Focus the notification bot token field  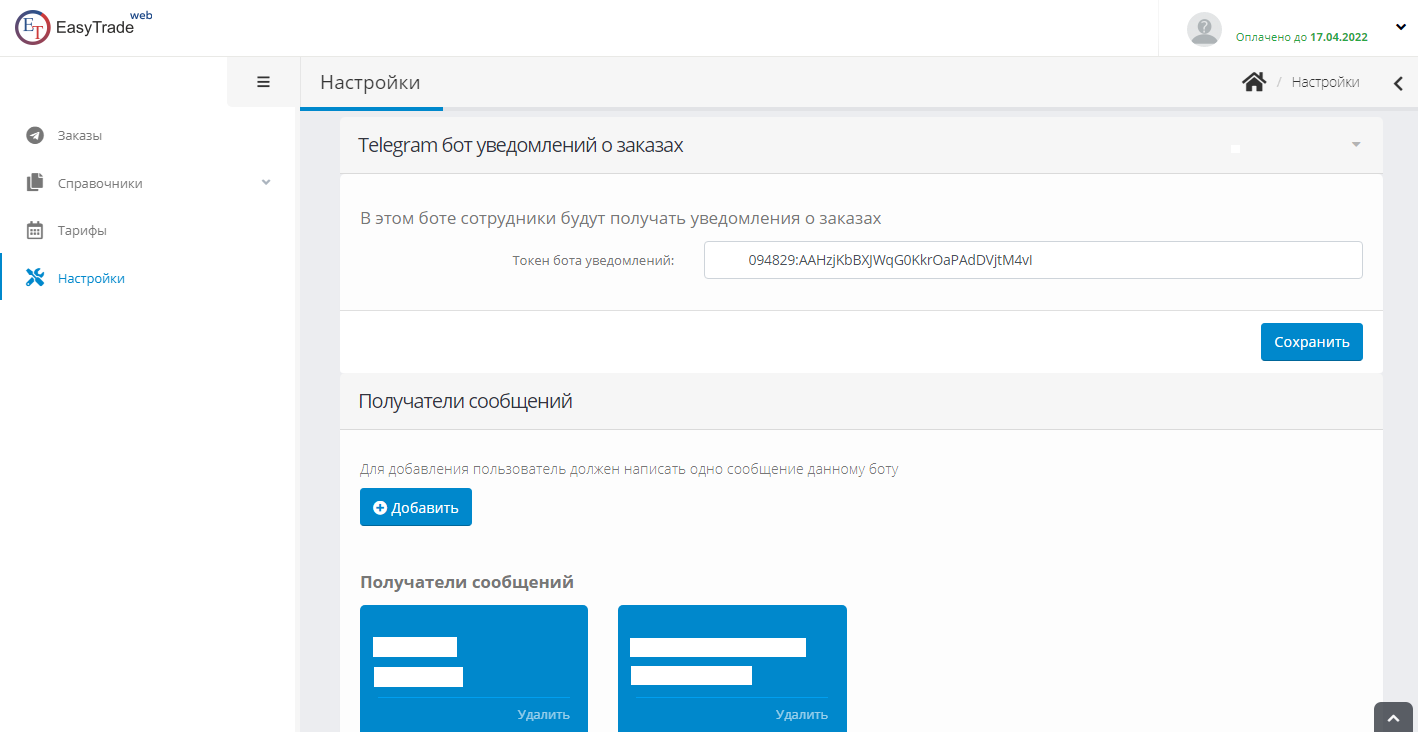click(1033, 260)
